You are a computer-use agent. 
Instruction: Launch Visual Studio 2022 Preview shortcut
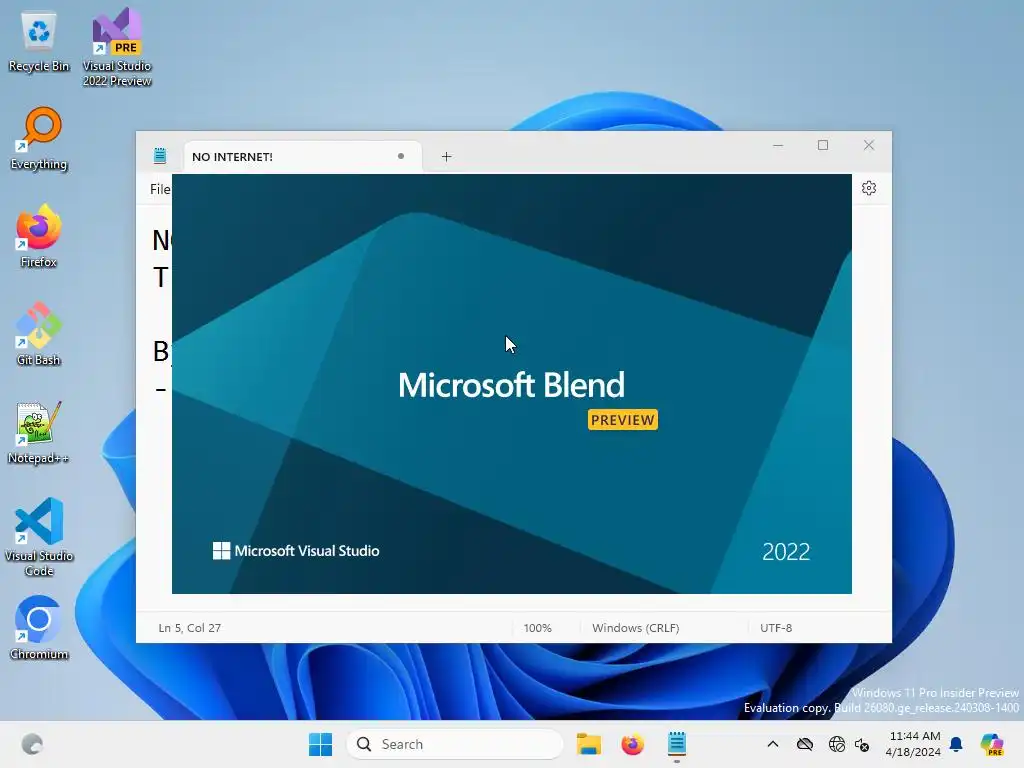pos(117,46)
